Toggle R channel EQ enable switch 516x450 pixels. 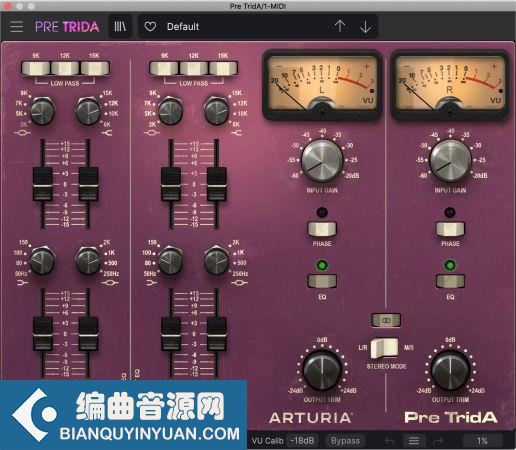[450, 281]
